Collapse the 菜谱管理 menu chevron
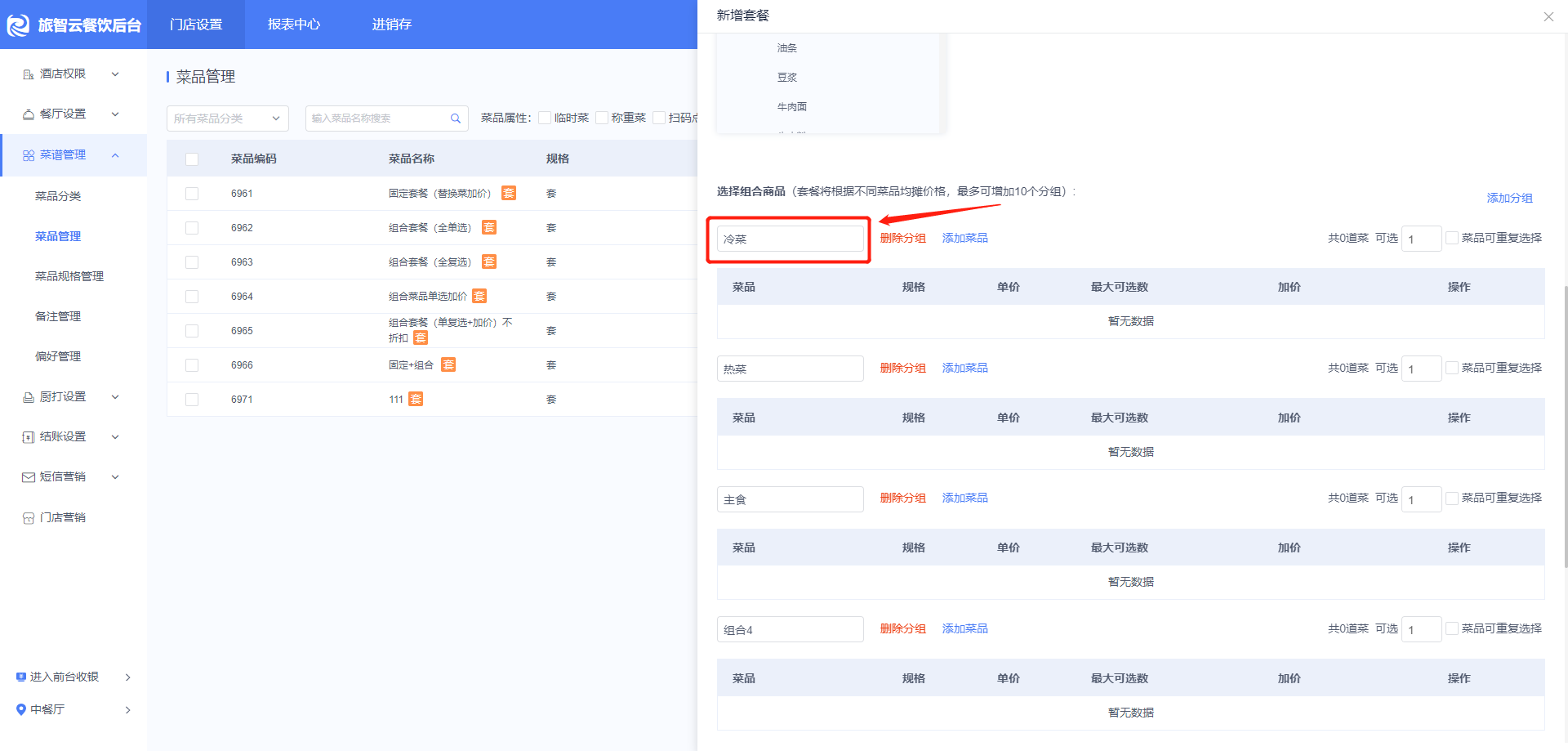The image size is (1568, 751). (x=115, y=155)
